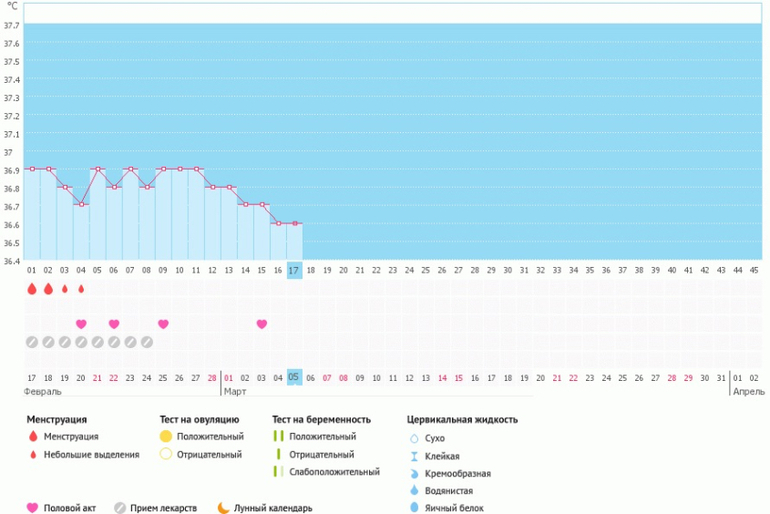Viewport: 770px width, 514px height.
Task: Select the intercourse heart on cycle day 15
Action: click(x=262, y=324)
